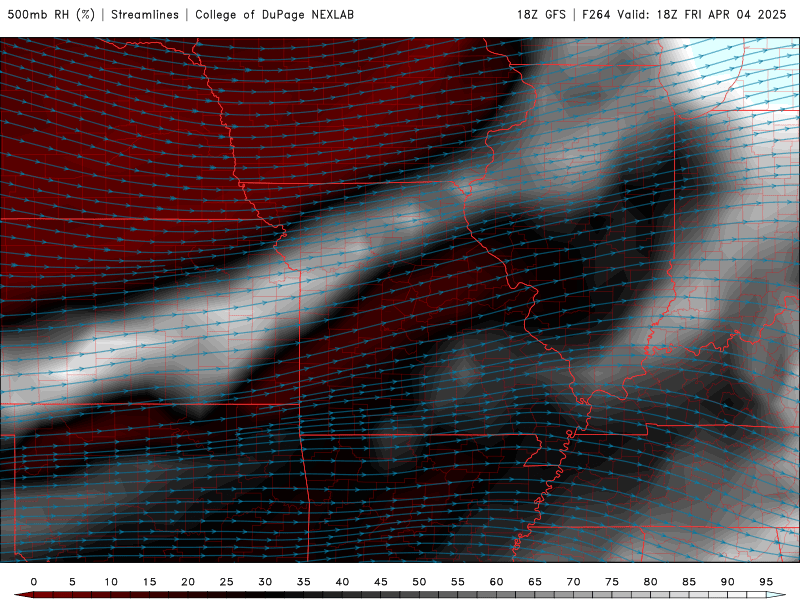Click the colorbar label "80"
The height and width of the screenshot is (600, 800).
pyautogui.click(x=650, y=582)
